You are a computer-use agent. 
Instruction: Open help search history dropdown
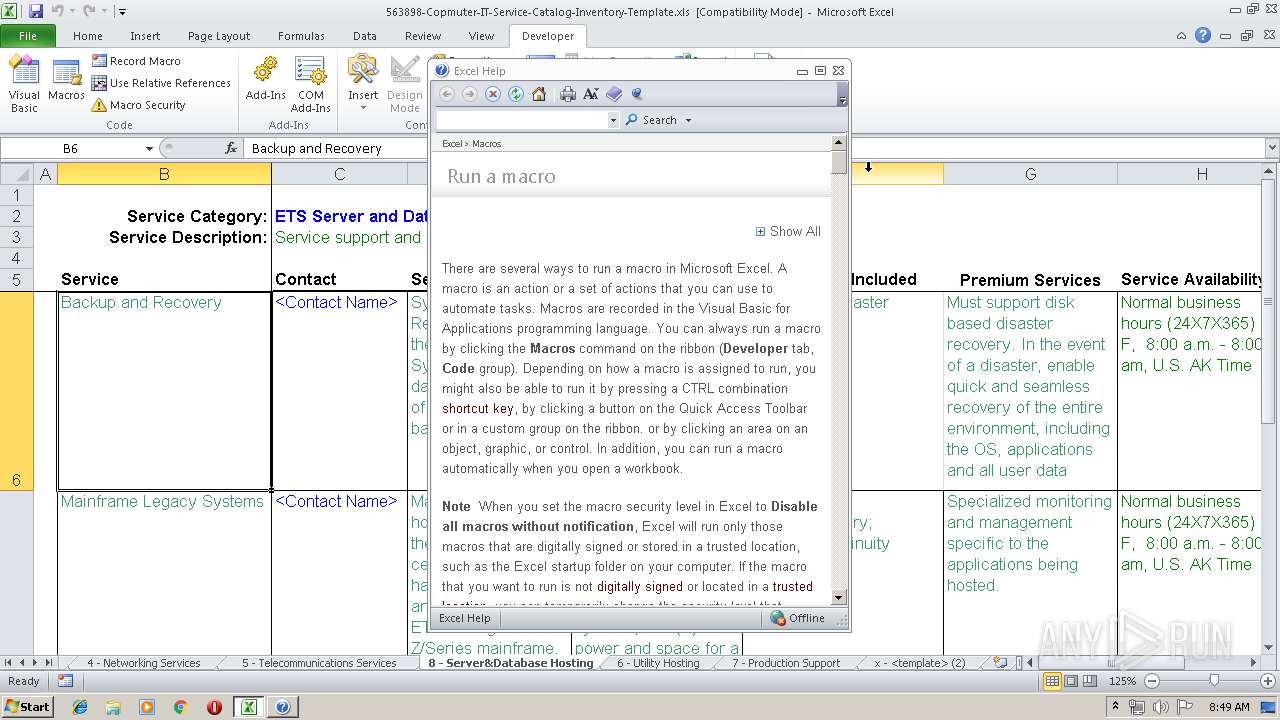tap(613, 120)
